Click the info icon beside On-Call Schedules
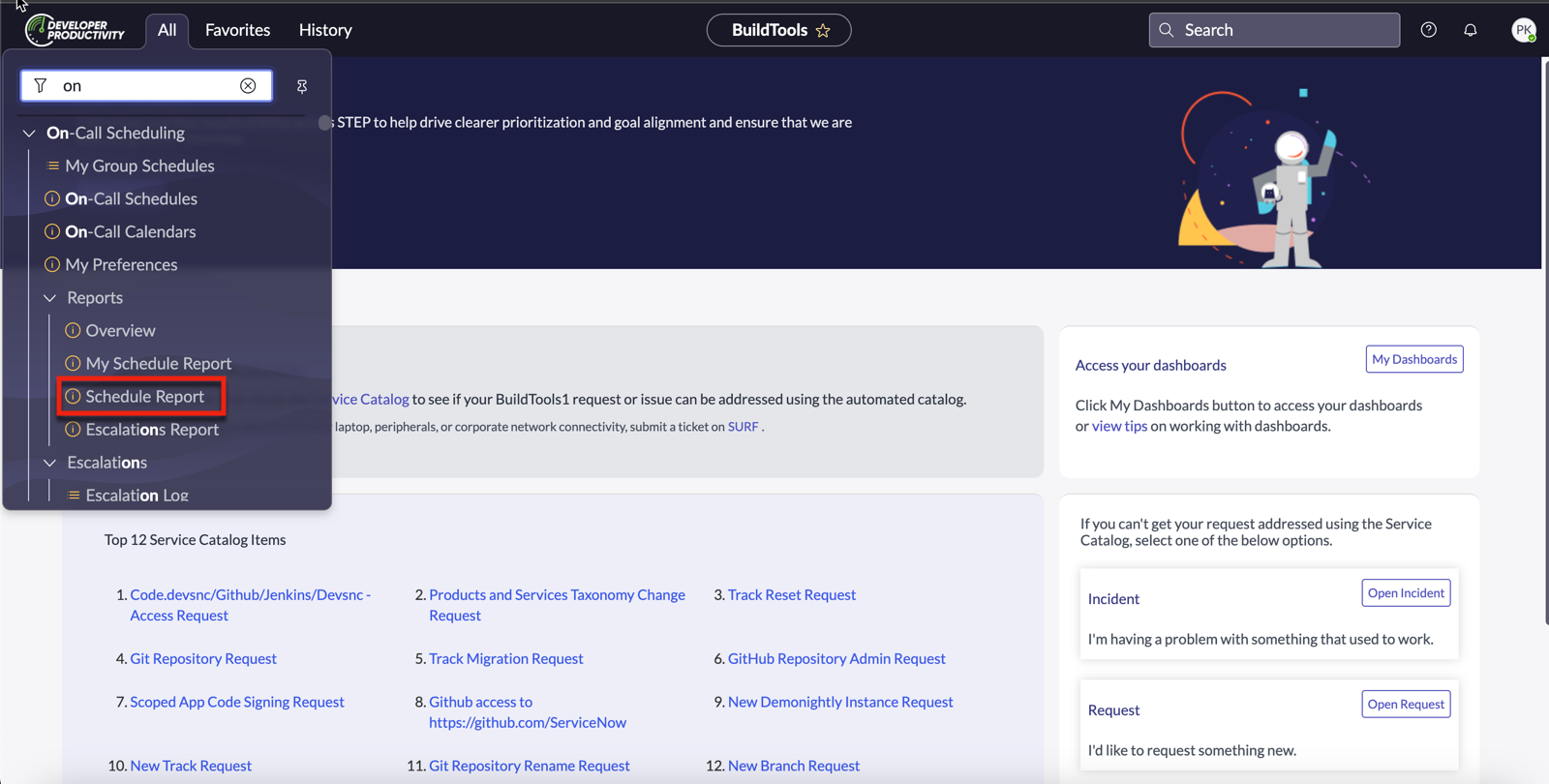Screen dimensions: 1549x784 pos(52,198)
